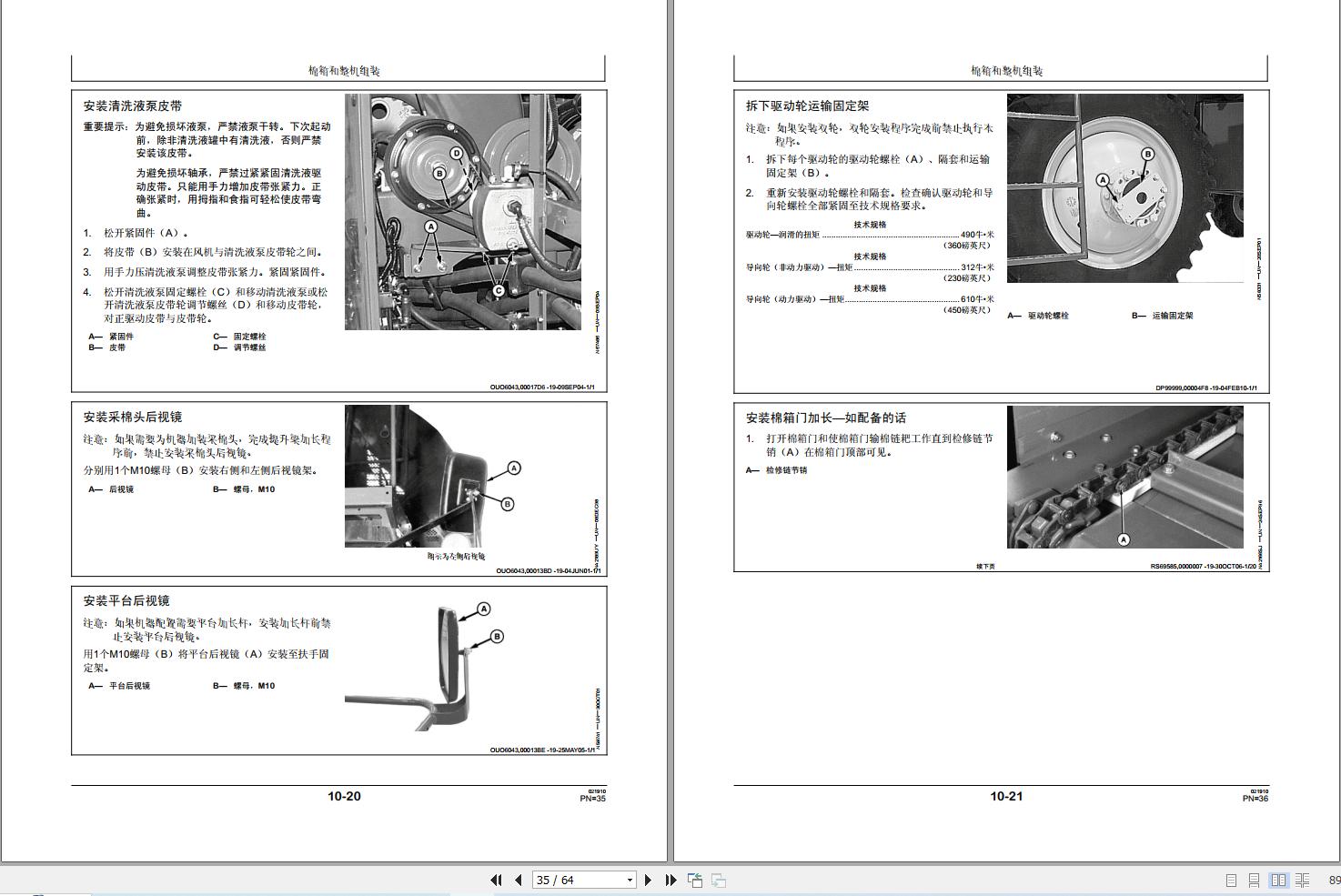Click legend entry 运输固定架
Screen dimensions: 1341x896
click(1173, 316)
